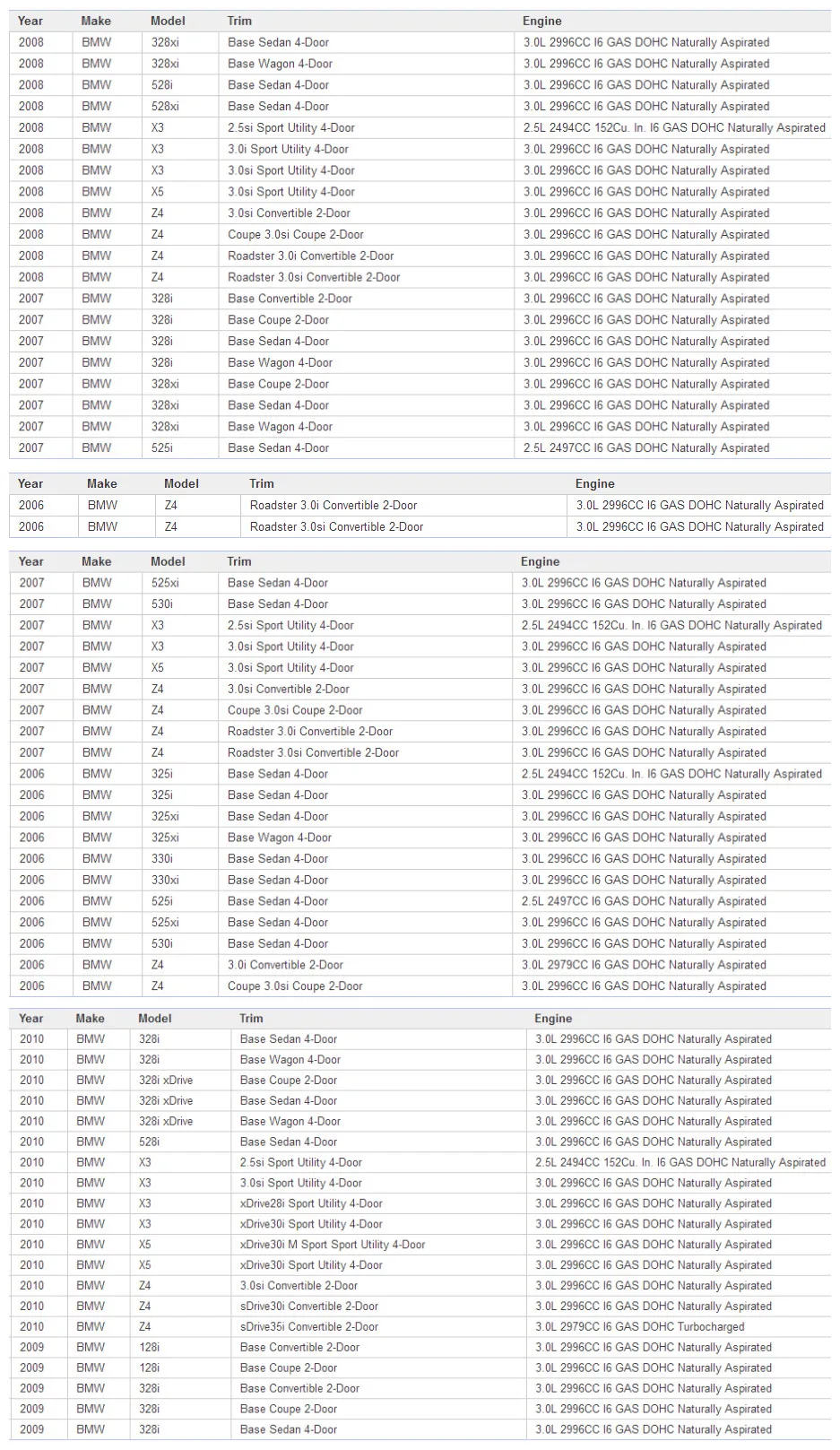The height and width of the screenshot is (1450, 840).
Task: Click 2010 X3 xDrive30i Sport Utility 4-Door trim
Action: 311,1224
